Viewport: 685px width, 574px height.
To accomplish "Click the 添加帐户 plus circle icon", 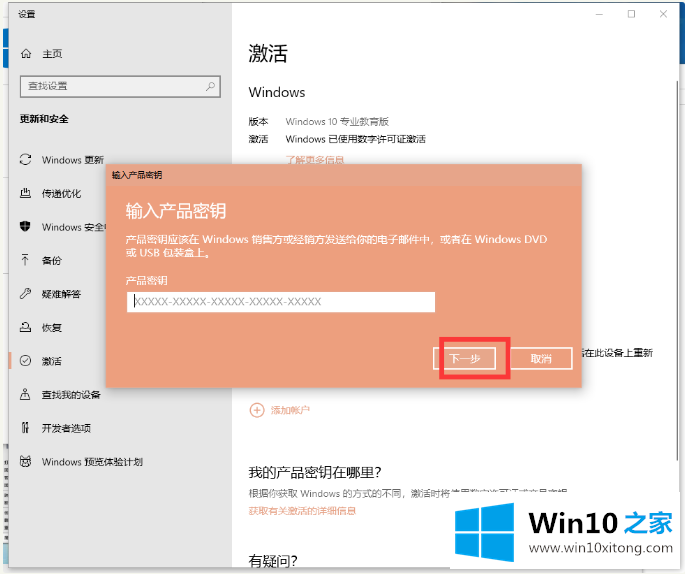I will tap(257, 410).
